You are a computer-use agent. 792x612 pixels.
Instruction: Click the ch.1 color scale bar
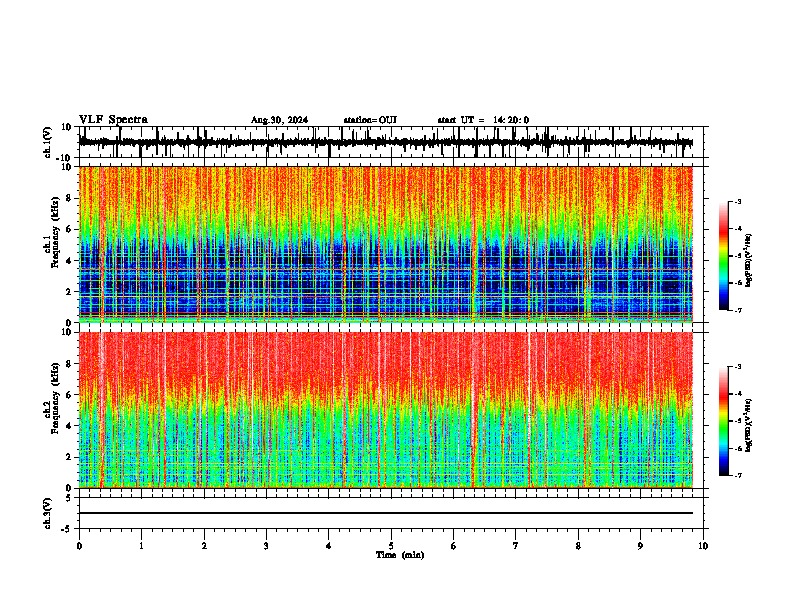[724, 256]
